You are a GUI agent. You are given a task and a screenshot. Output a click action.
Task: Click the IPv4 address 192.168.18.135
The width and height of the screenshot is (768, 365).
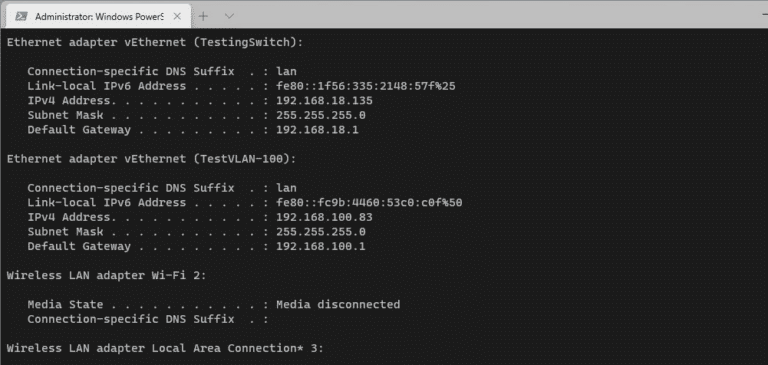(x=324, y=101)
